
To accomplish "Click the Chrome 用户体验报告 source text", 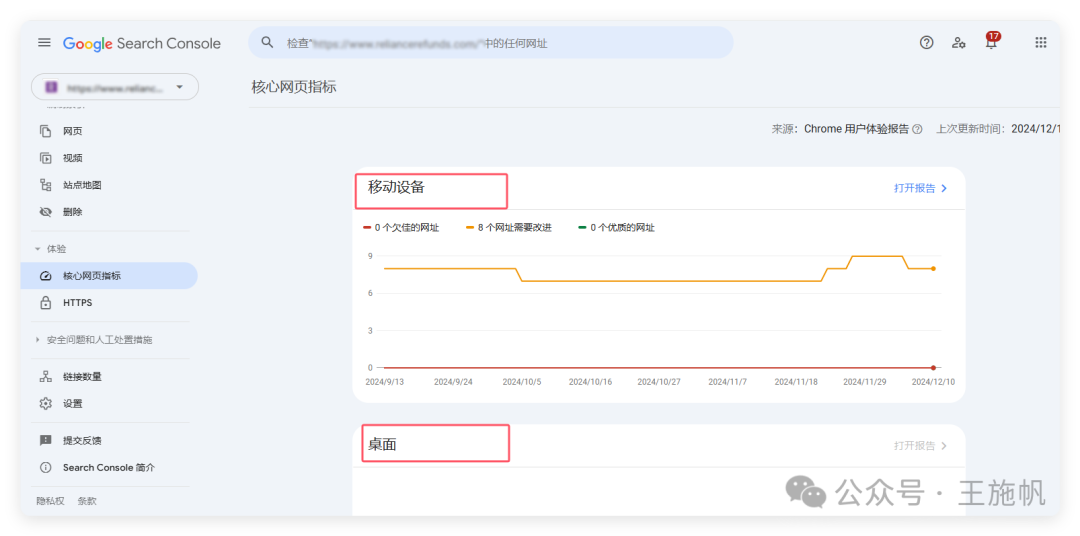I will [x=856, y=129].
